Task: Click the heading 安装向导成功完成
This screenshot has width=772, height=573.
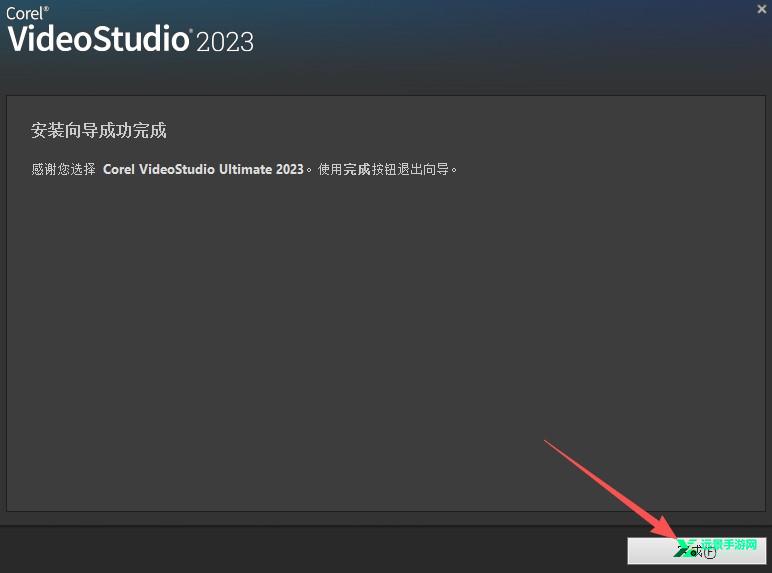Action: 98,130
